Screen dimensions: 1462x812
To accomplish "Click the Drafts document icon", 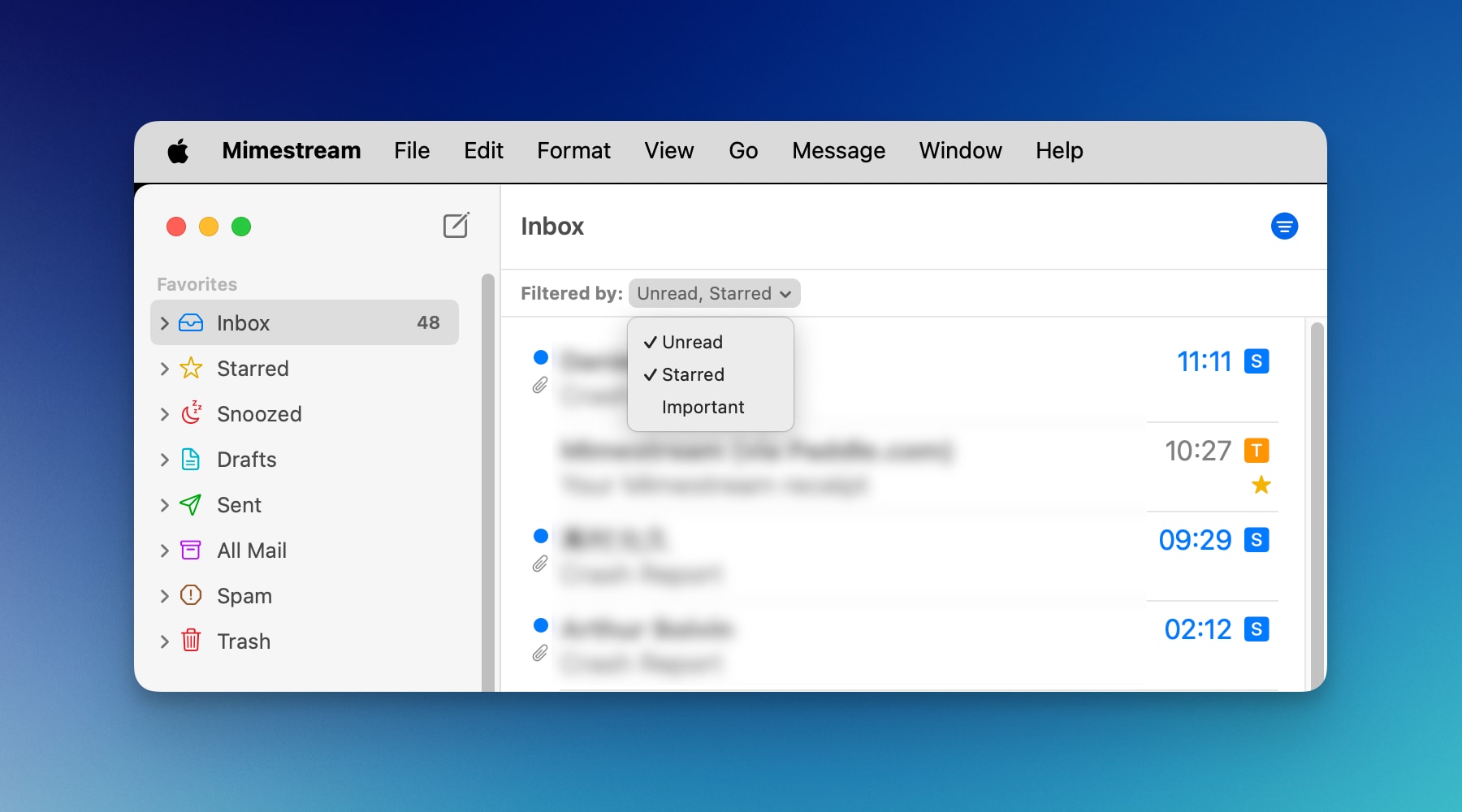I will click(x=191, y=459).
